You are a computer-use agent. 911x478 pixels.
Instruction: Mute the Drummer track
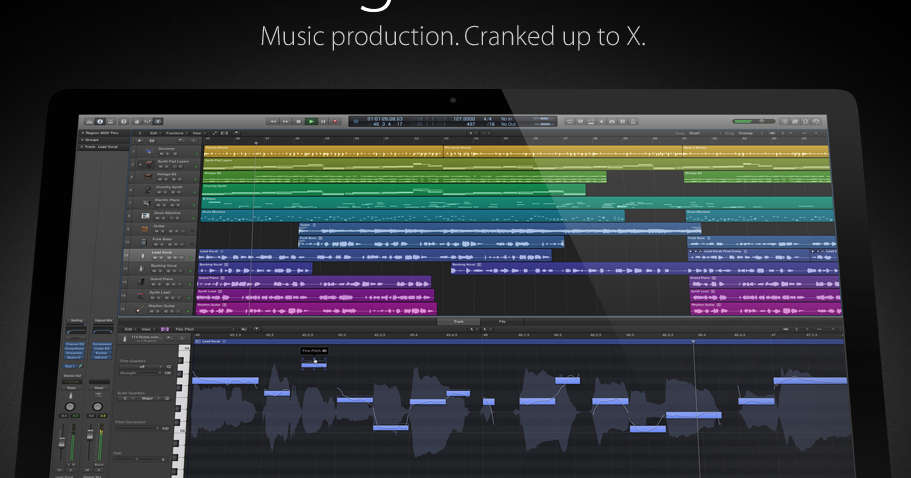point(161,154)
